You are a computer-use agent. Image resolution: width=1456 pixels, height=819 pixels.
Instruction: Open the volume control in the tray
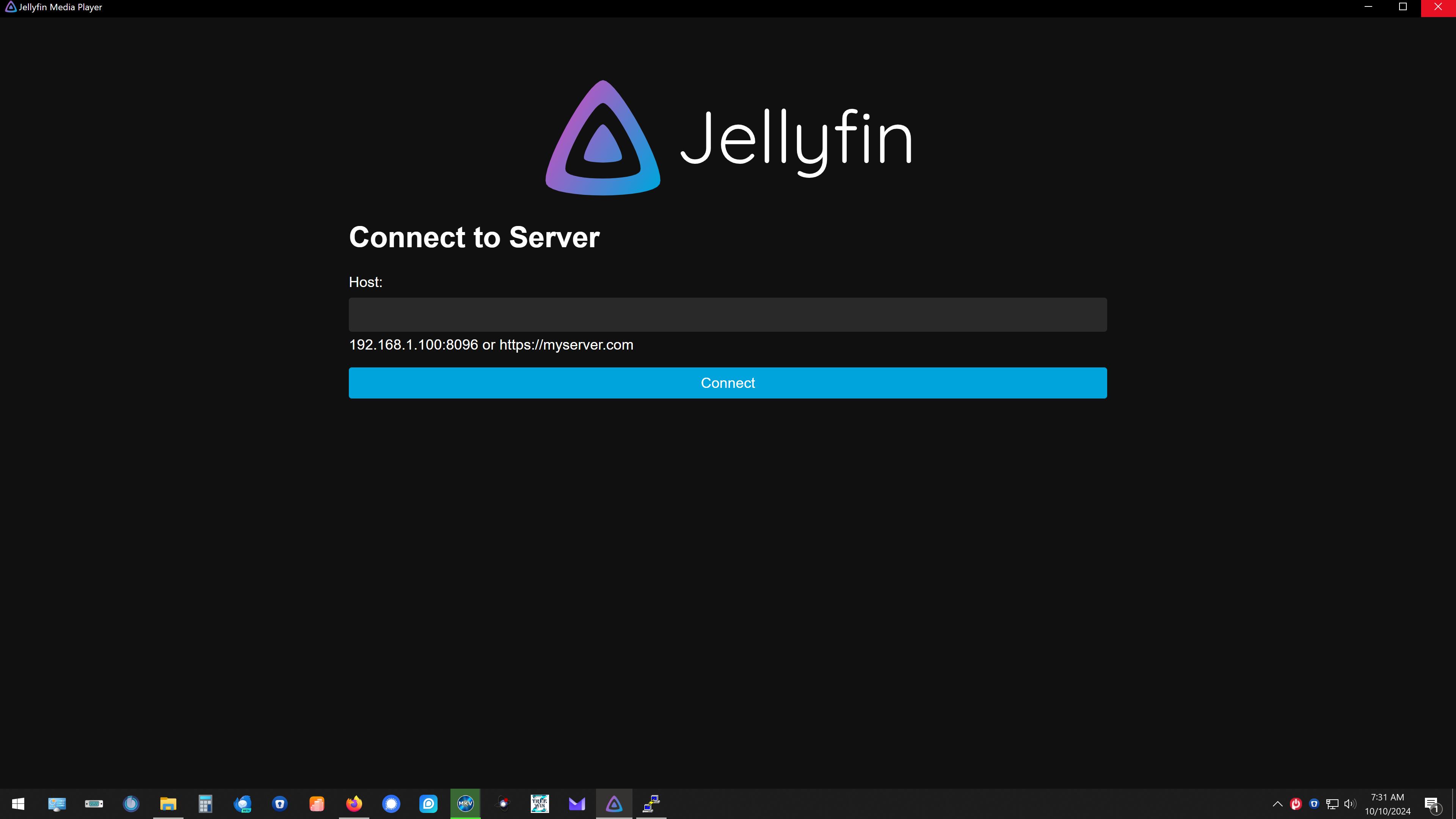pyautogui.click(x=1350, y=804)
